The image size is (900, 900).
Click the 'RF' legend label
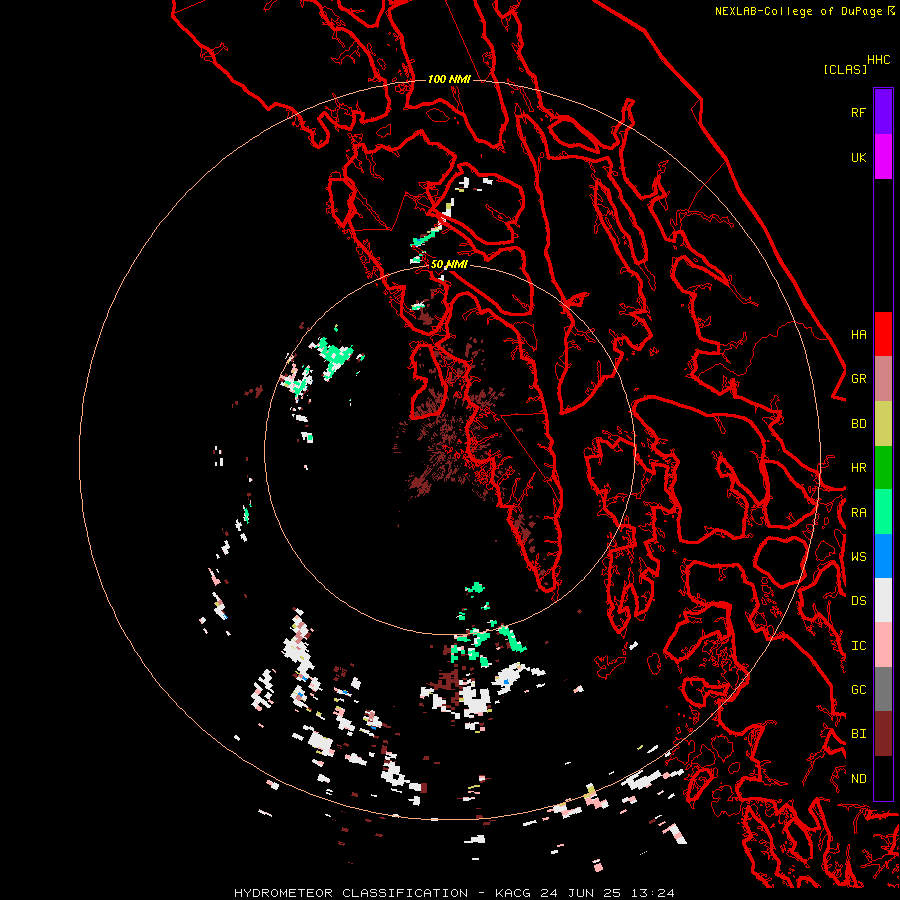858,112
